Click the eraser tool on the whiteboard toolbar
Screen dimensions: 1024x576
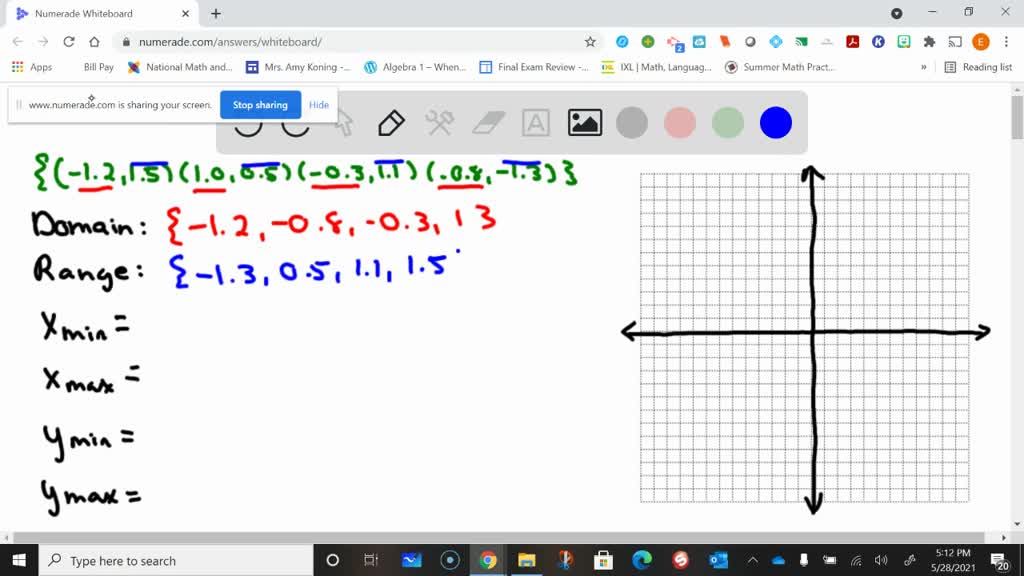[486, 122]
